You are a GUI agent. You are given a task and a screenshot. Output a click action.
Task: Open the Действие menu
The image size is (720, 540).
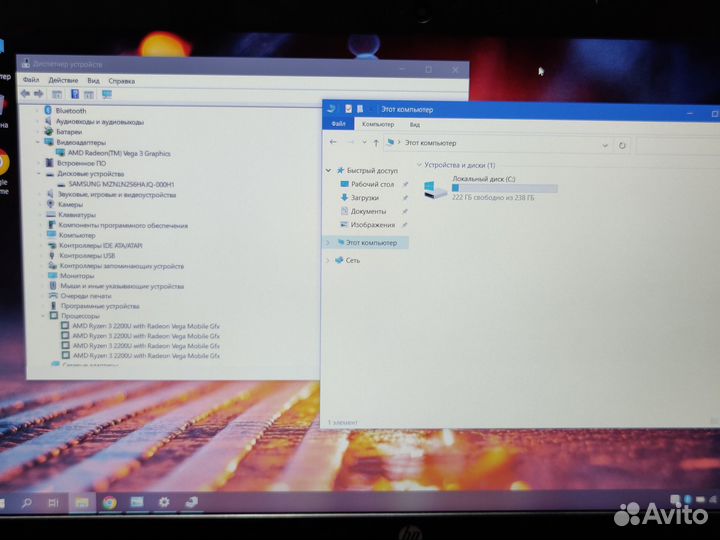[63, 80]
